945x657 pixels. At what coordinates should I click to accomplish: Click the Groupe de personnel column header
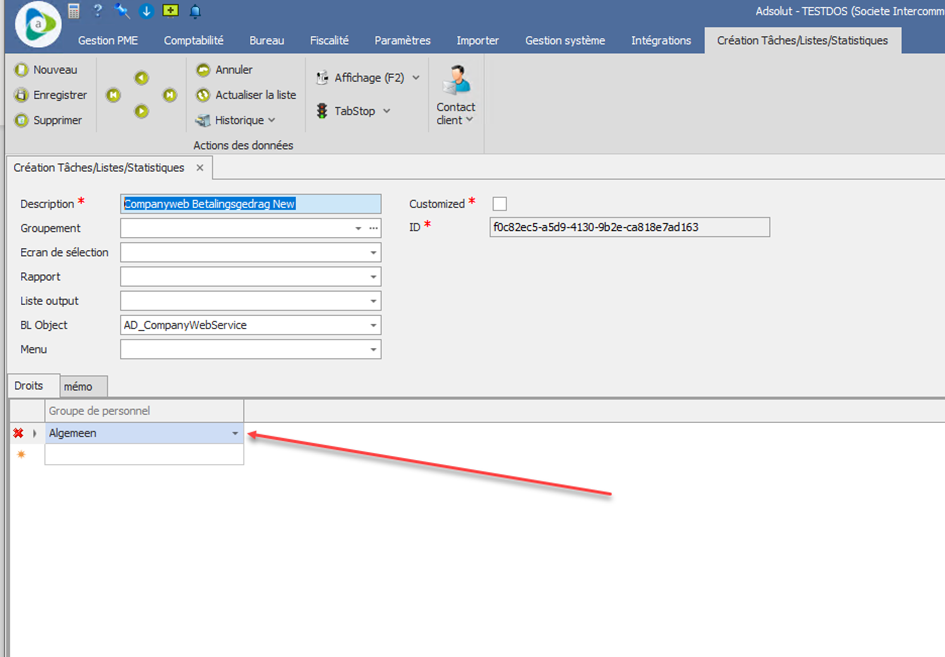[145, 411]
